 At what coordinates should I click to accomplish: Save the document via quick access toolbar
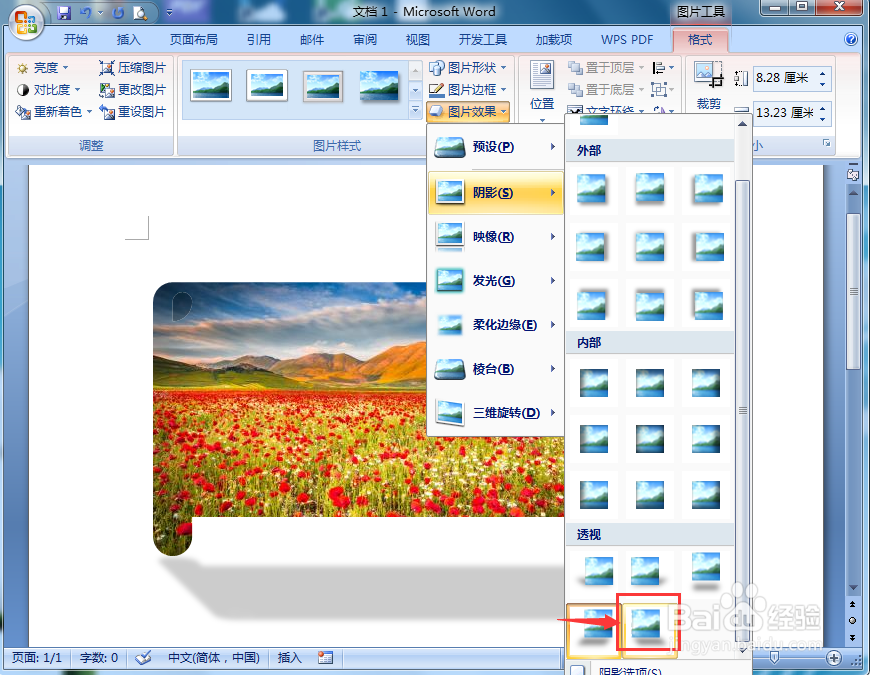tap(64, 12)
